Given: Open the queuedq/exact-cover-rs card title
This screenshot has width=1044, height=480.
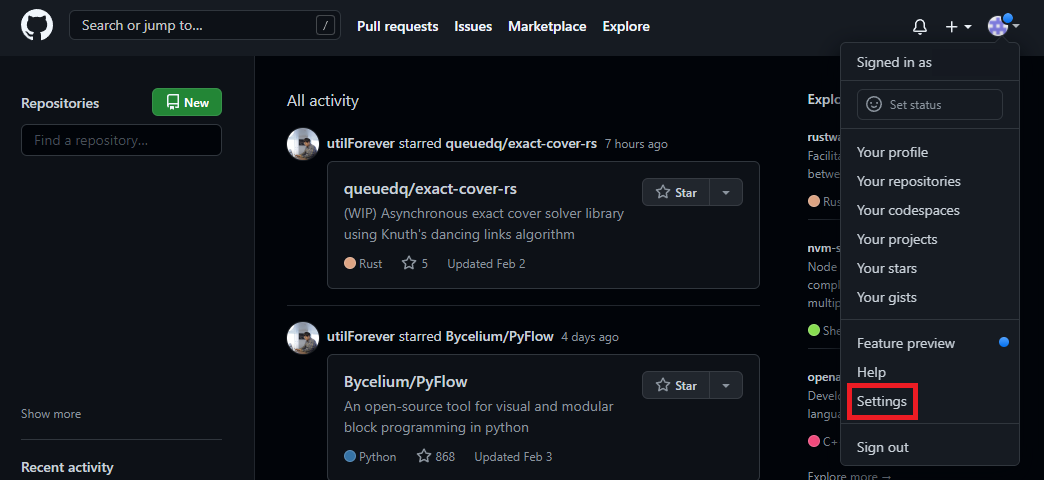Looking at the screenshot, I should click(x=430, y=189).
